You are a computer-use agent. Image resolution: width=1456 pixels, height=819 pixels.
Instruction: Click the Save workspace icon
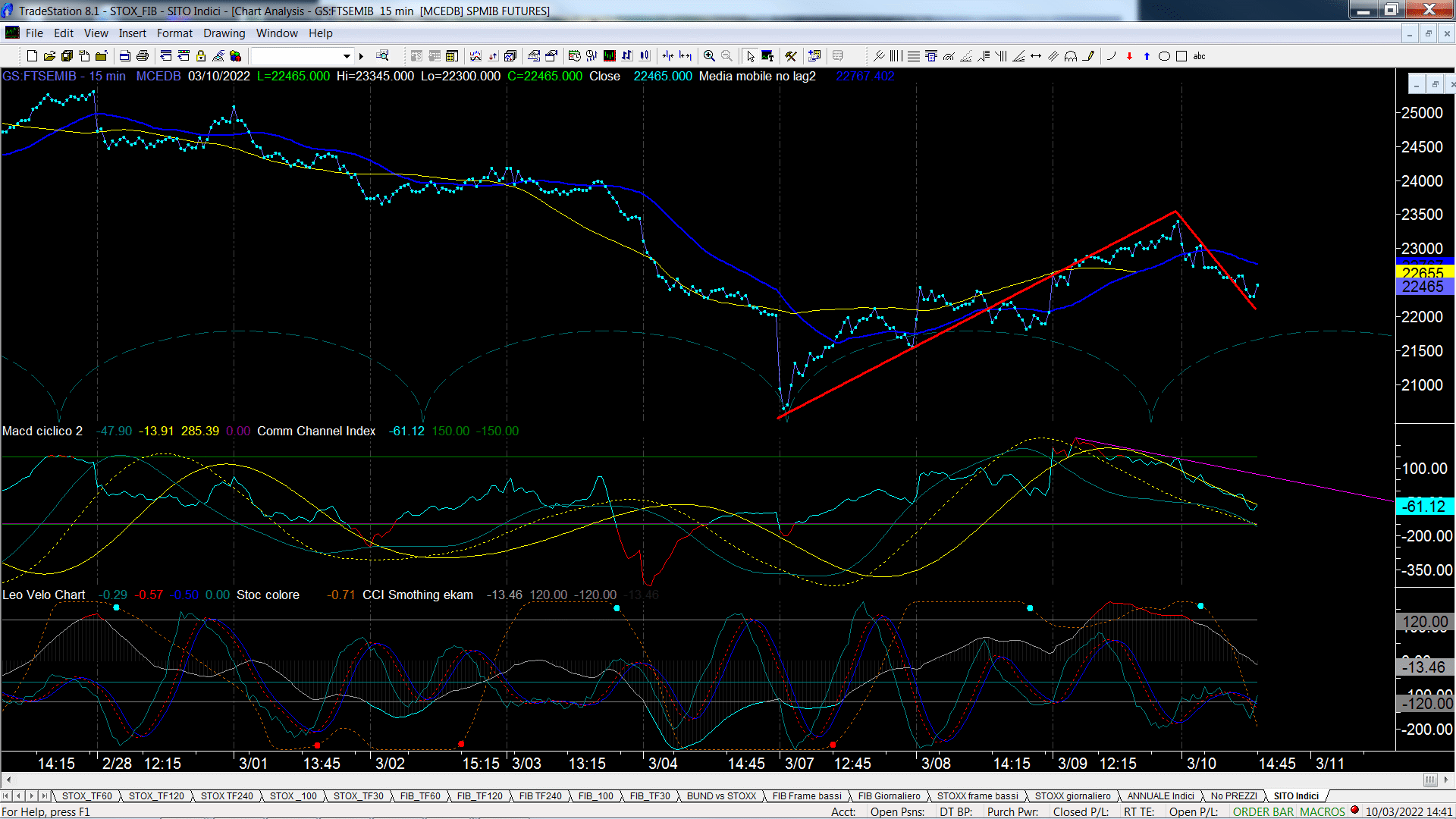point(67,56)
